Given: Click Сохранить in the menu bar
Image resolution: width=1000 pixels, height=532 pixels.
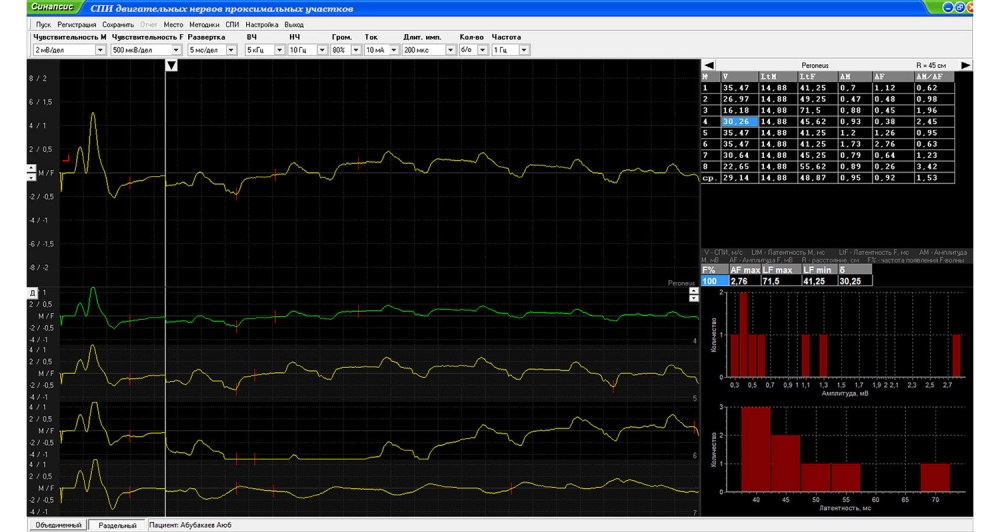Looking at the screenshot, I should 118,23.
